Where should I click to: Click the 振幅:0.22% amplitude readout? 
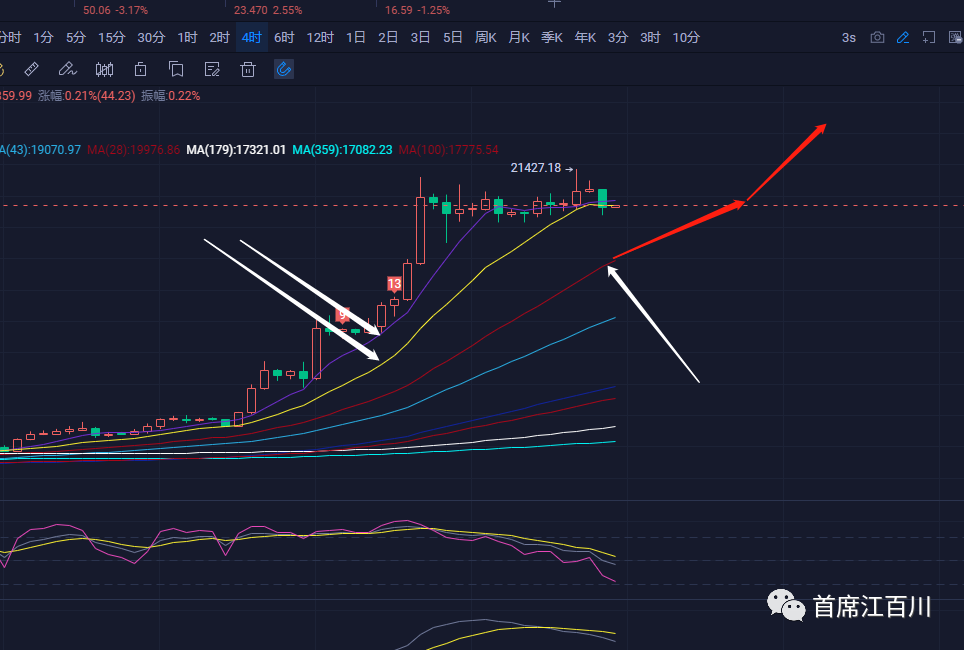coord(170,95)
